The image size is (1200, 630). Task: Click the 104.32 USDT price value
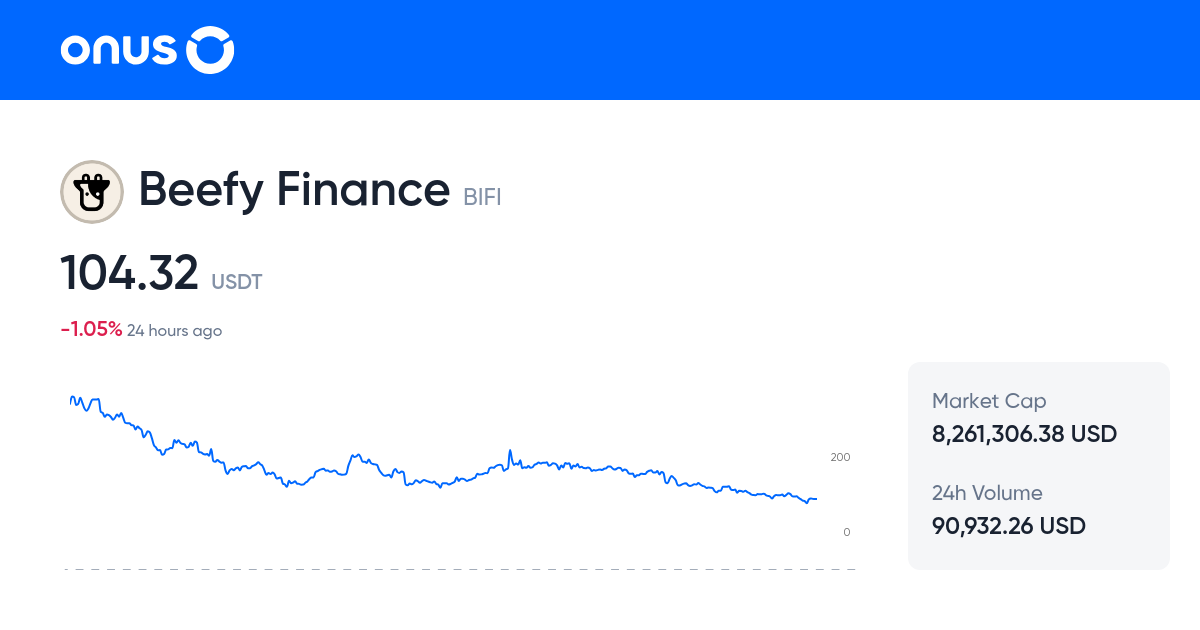131,272
